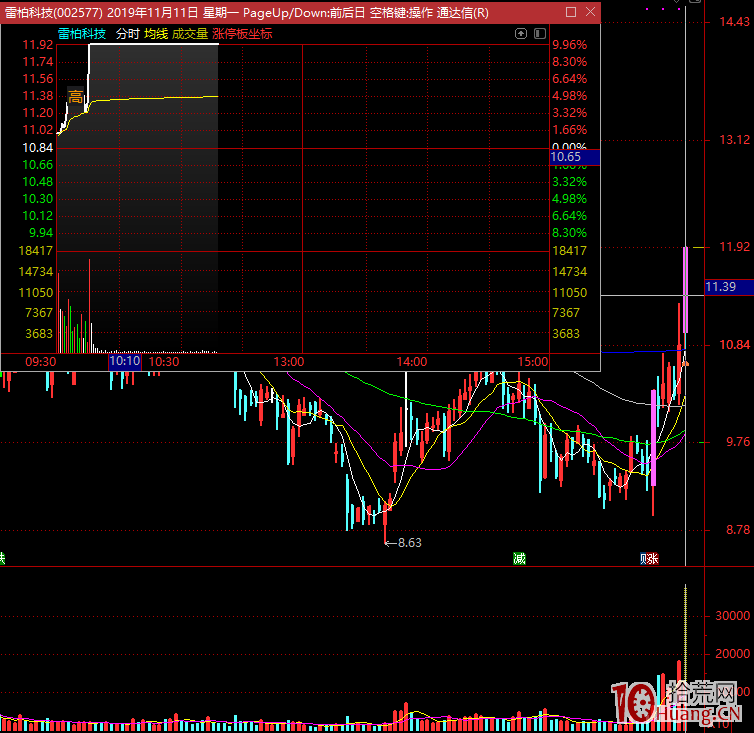Click the orange 高 marker on intraday chart
The height and width of the screenshot is (733, 754).
click(75, 97)
